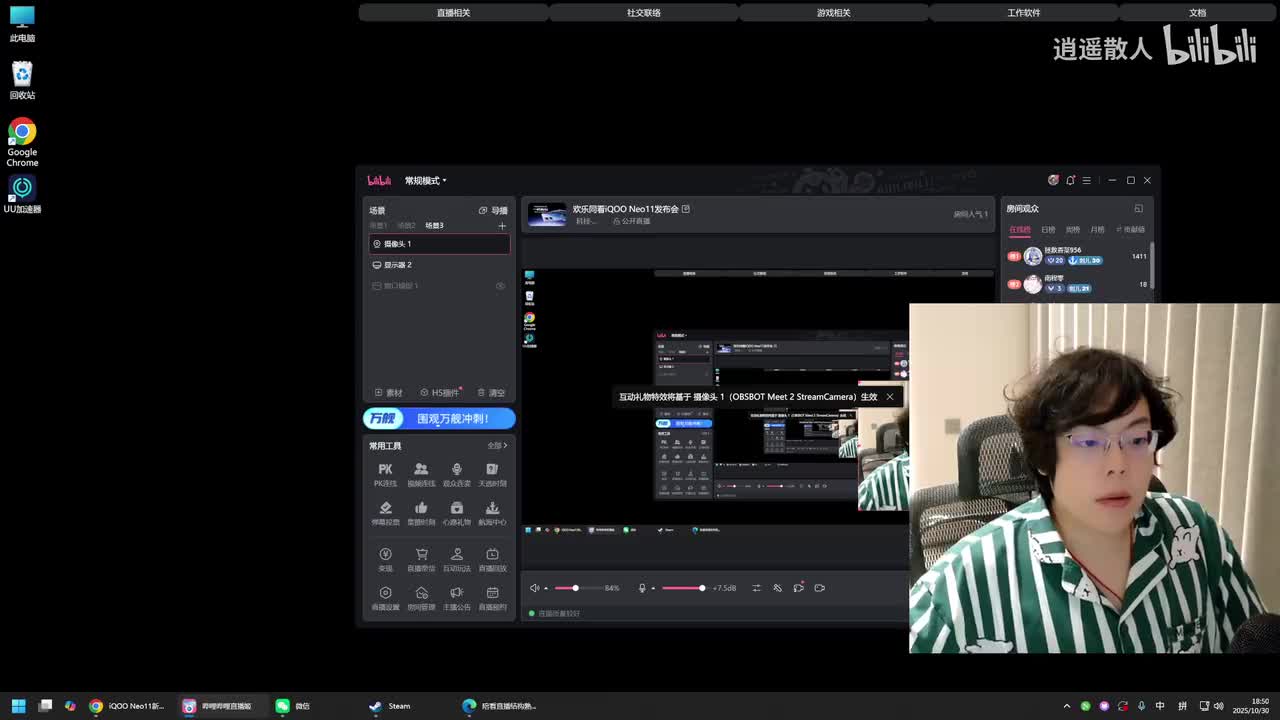This screenshot has height=720, width=1280.
Task: Open the PK连线 tool
Action: pyautogui.click(x=385, y=474)
